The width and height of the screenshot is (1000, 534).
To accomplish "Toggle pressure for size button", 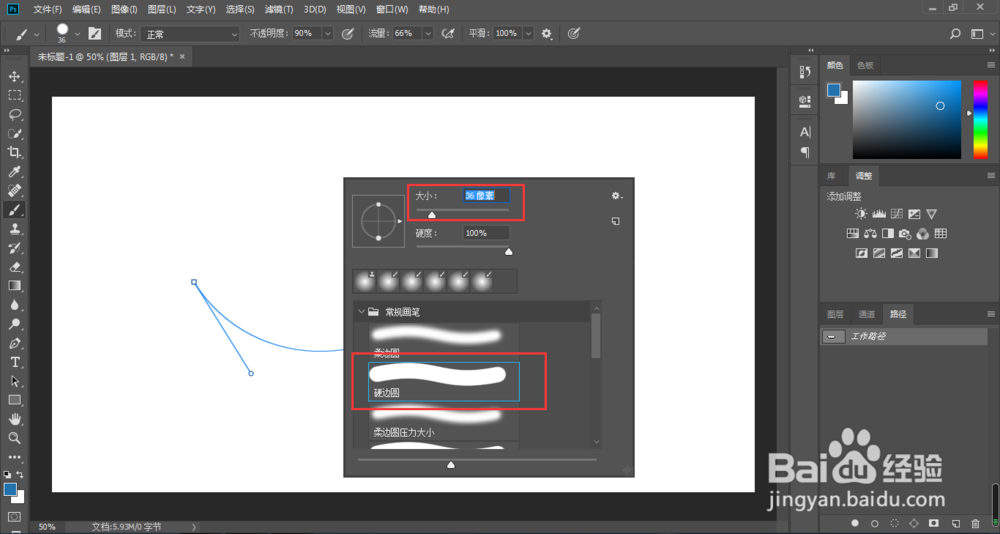I will click(574, 34).
